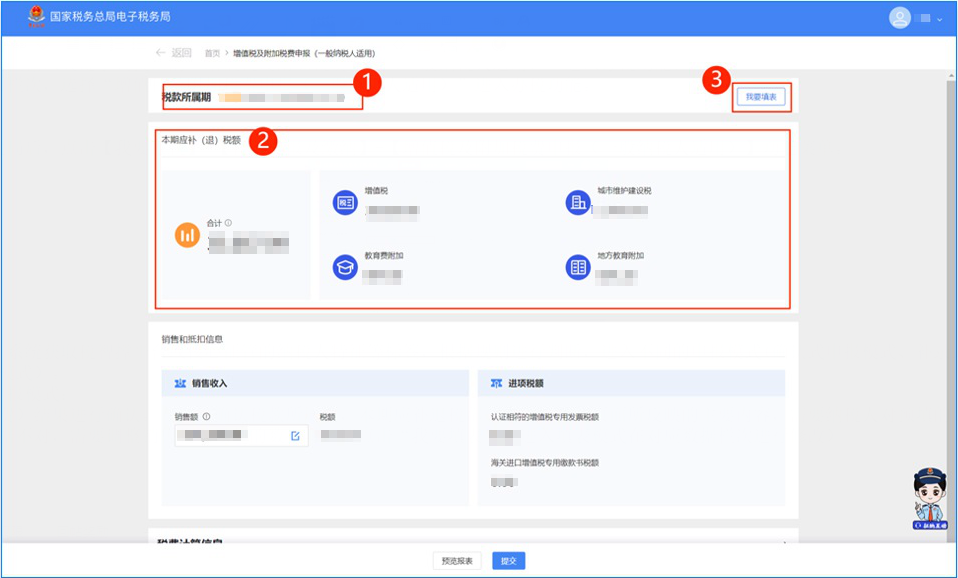This screenshot has width=958, height=578.
Task: Click the edit icon in 销售额 field
Action: [x=295, y=436]
